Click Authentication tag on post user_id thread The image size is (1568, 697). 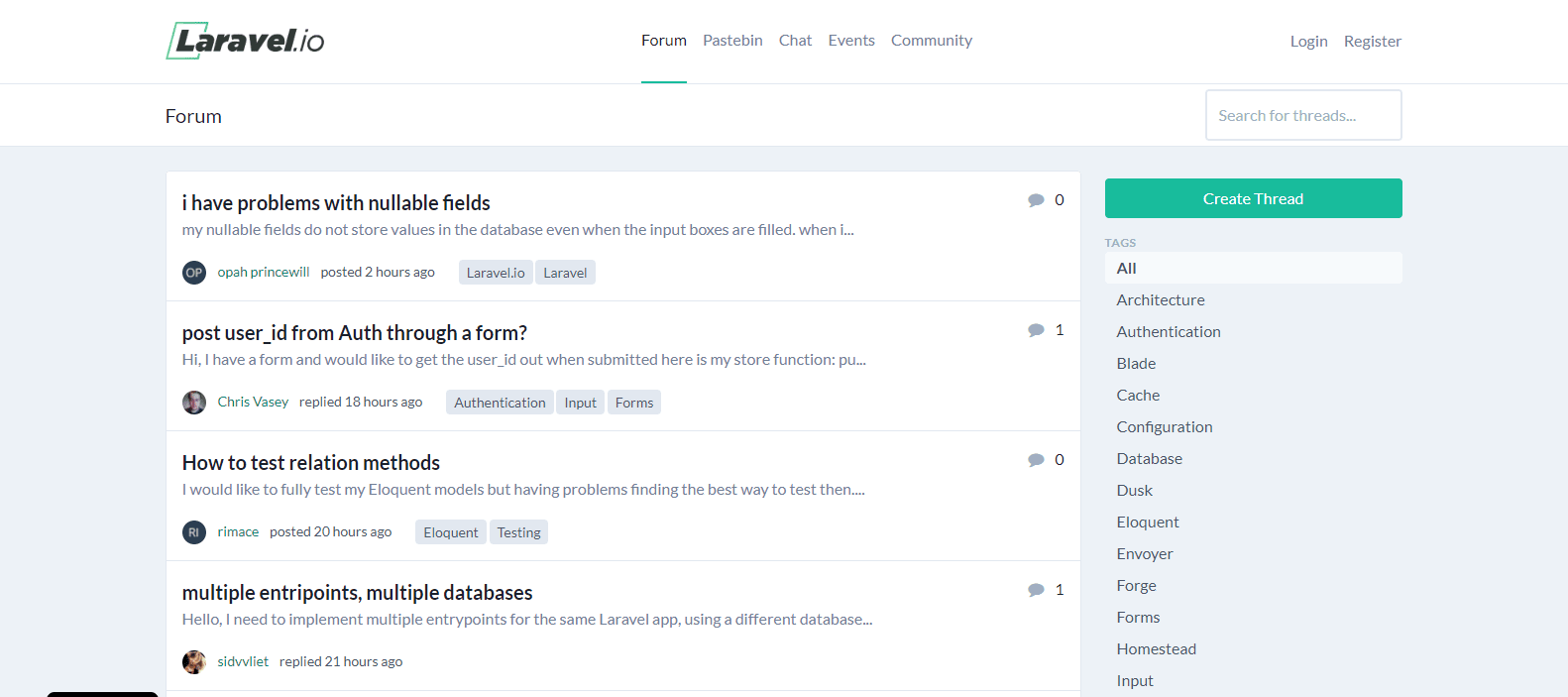pos(500,403)
